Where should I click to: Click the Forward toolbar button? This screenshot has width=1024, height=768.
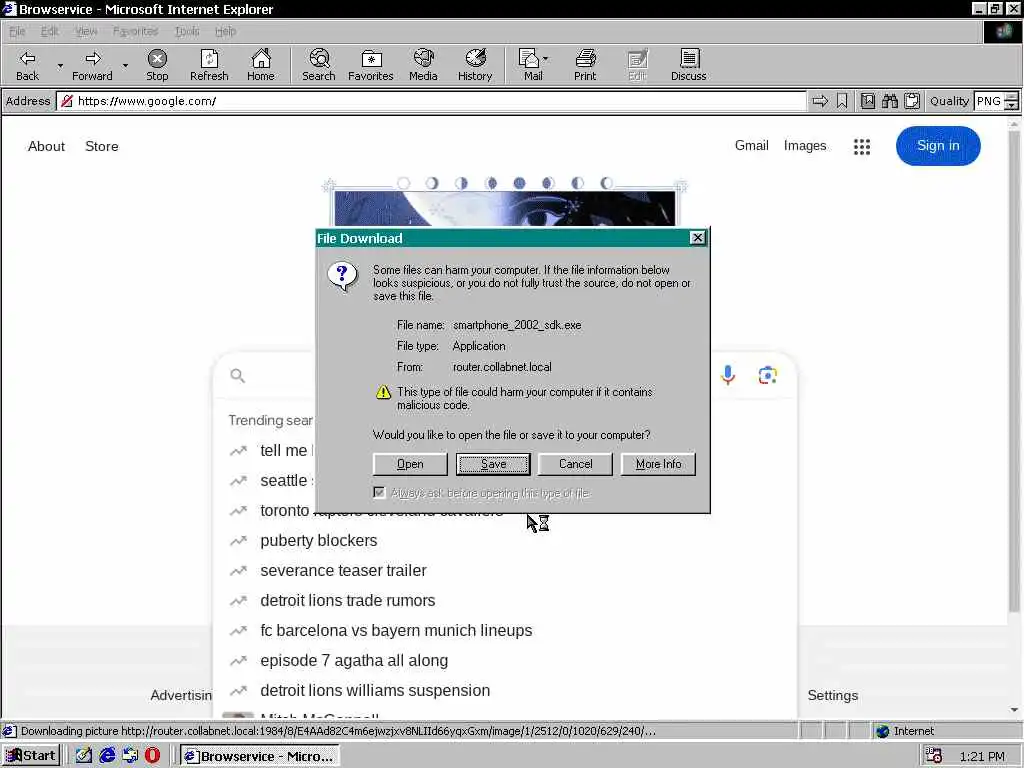pyautogui.click(x=92, y=65)
